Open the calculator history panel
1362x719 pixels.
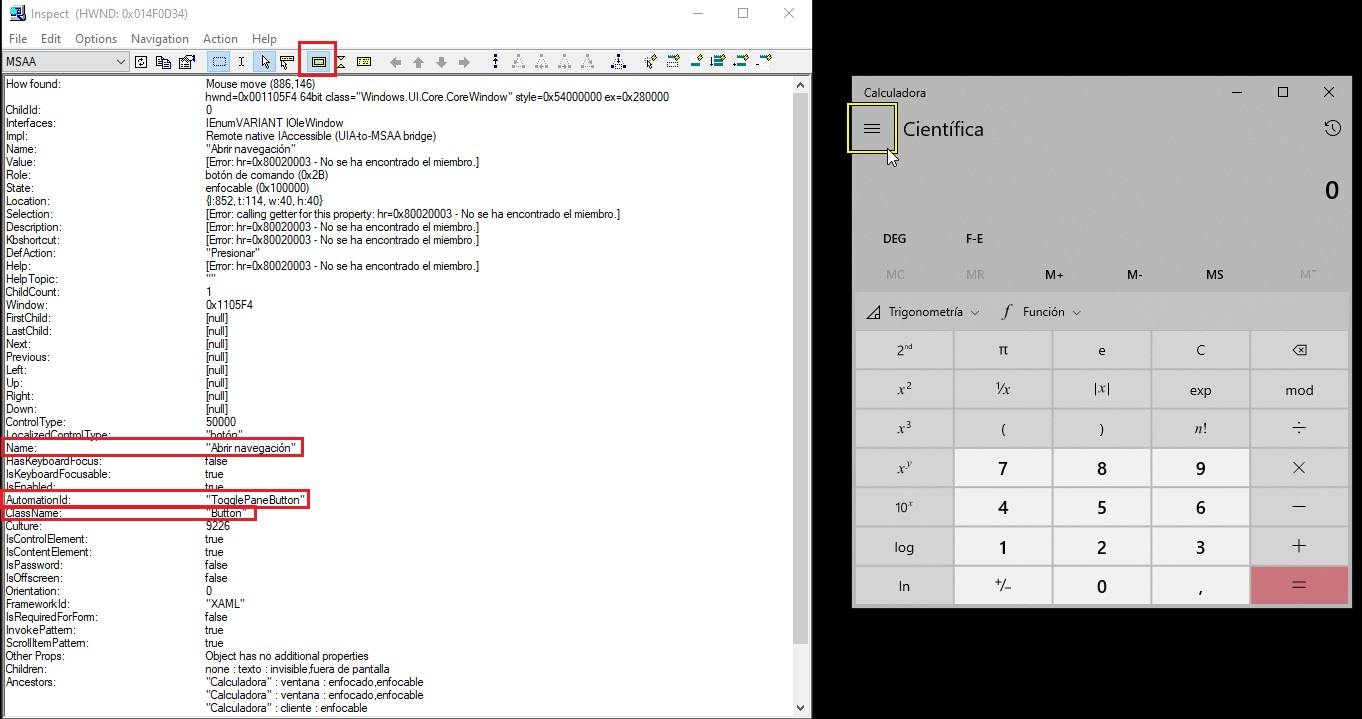(x=1331, y=129)
